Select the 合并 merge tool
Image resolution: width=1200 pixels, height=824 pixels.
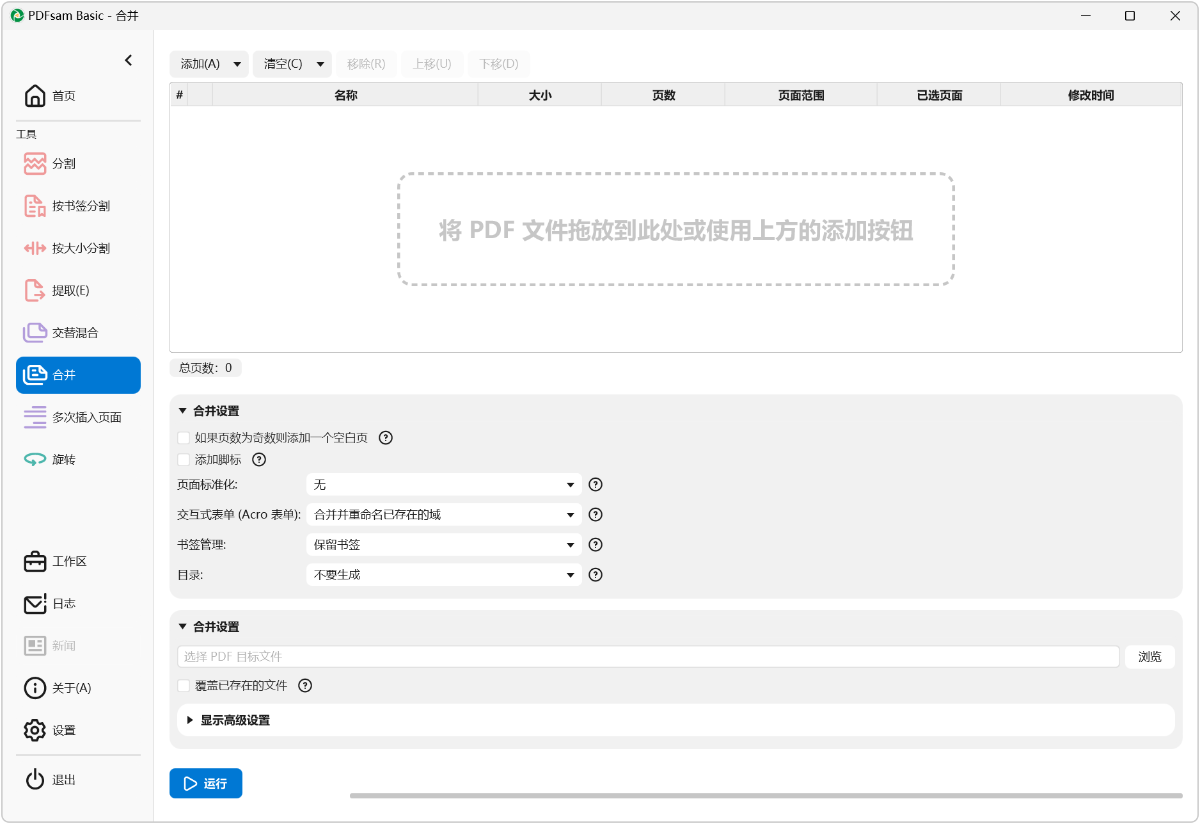coord(78,375)
